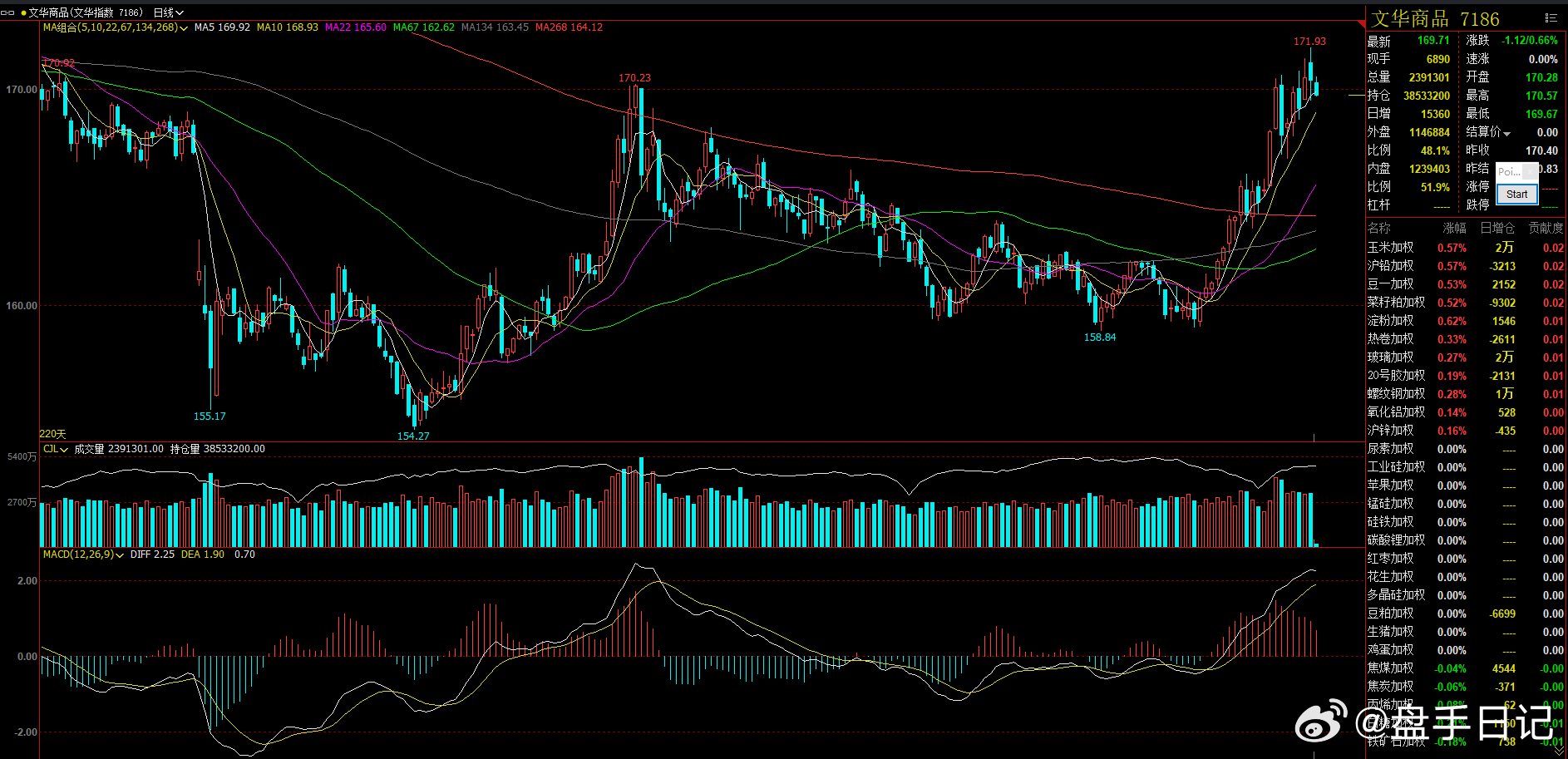
Task: Open the 日线 period dropdown
Action: click(x=168, y=12)
